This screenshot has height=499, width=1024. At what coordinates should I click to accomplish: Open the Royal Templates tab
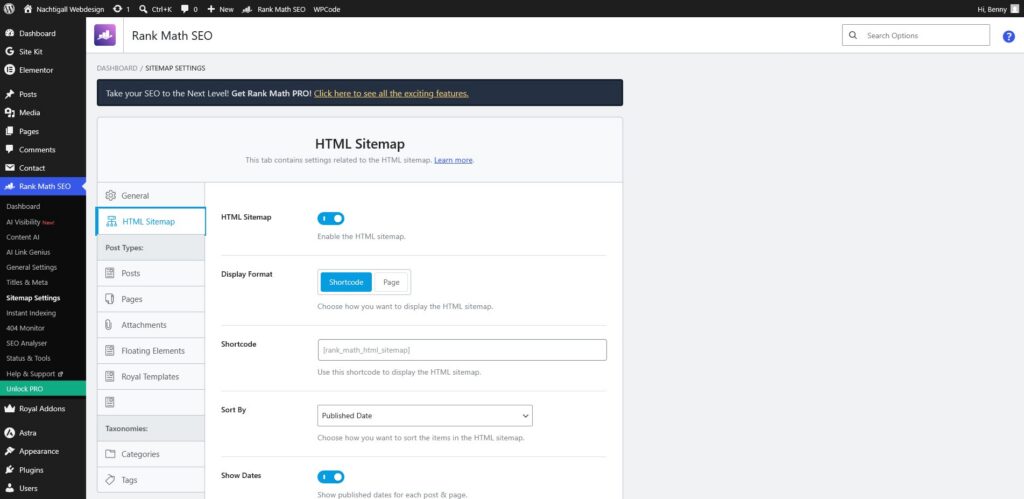point(151,376)
